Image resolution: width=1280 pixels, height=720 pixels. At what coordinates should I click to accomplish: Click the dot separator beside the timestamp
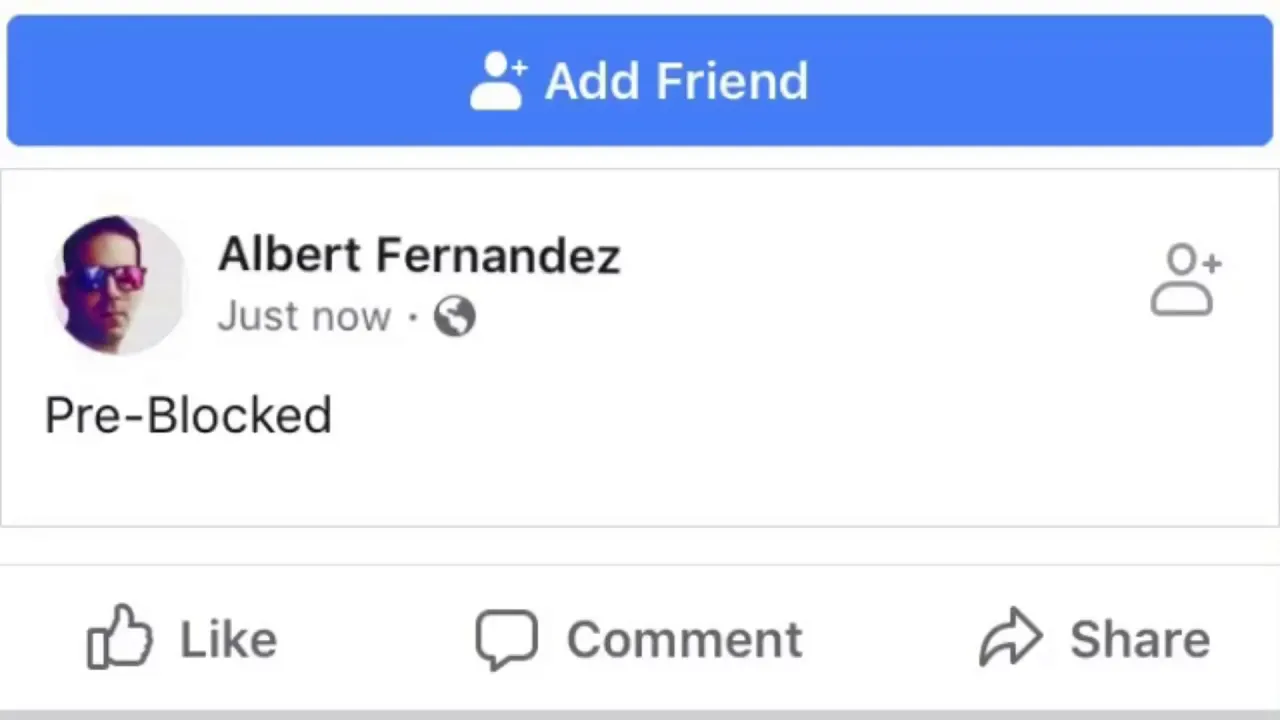[412, 318]
